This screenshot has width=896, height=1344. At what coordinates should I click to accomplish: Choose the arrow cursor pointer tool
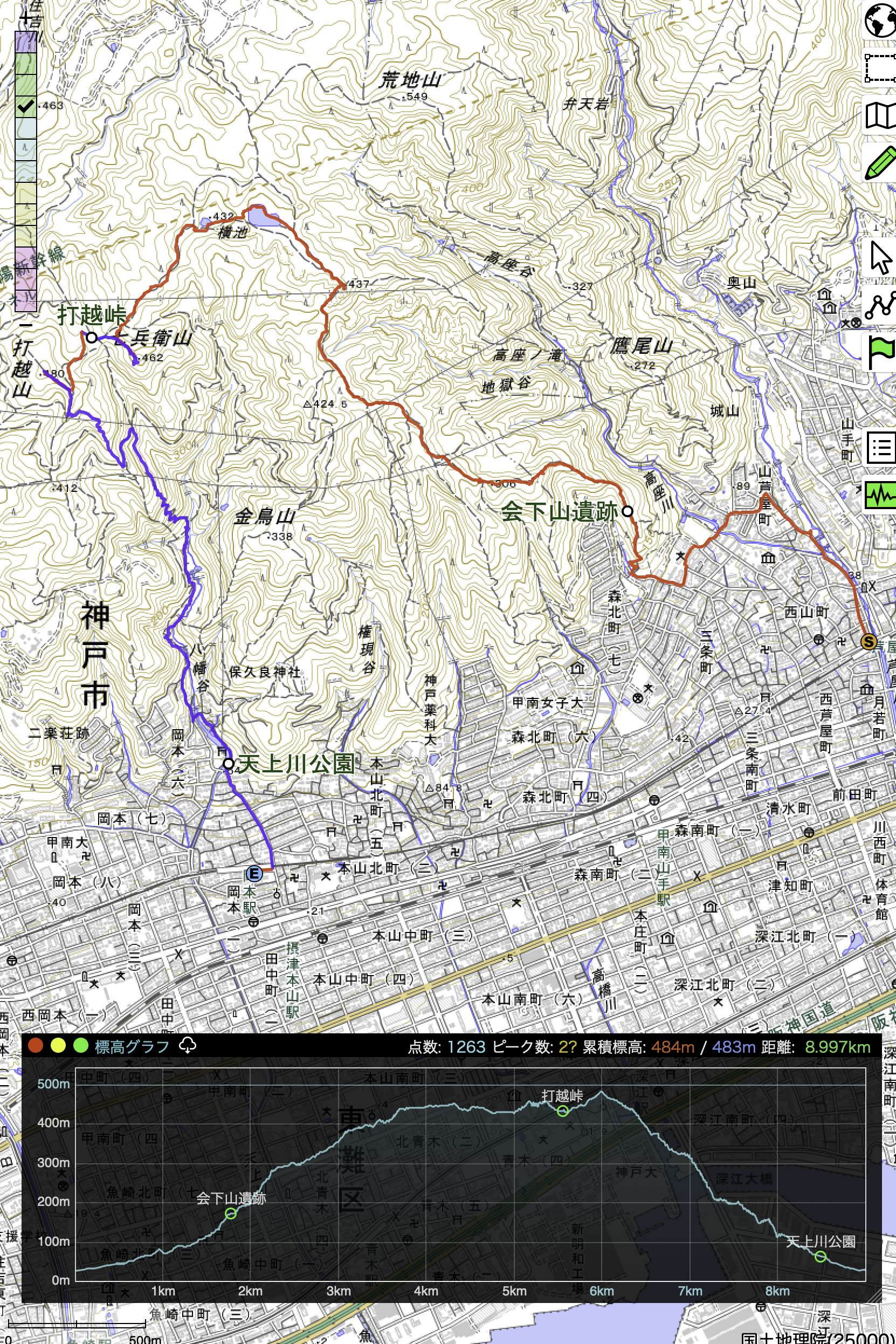point(880,257)
